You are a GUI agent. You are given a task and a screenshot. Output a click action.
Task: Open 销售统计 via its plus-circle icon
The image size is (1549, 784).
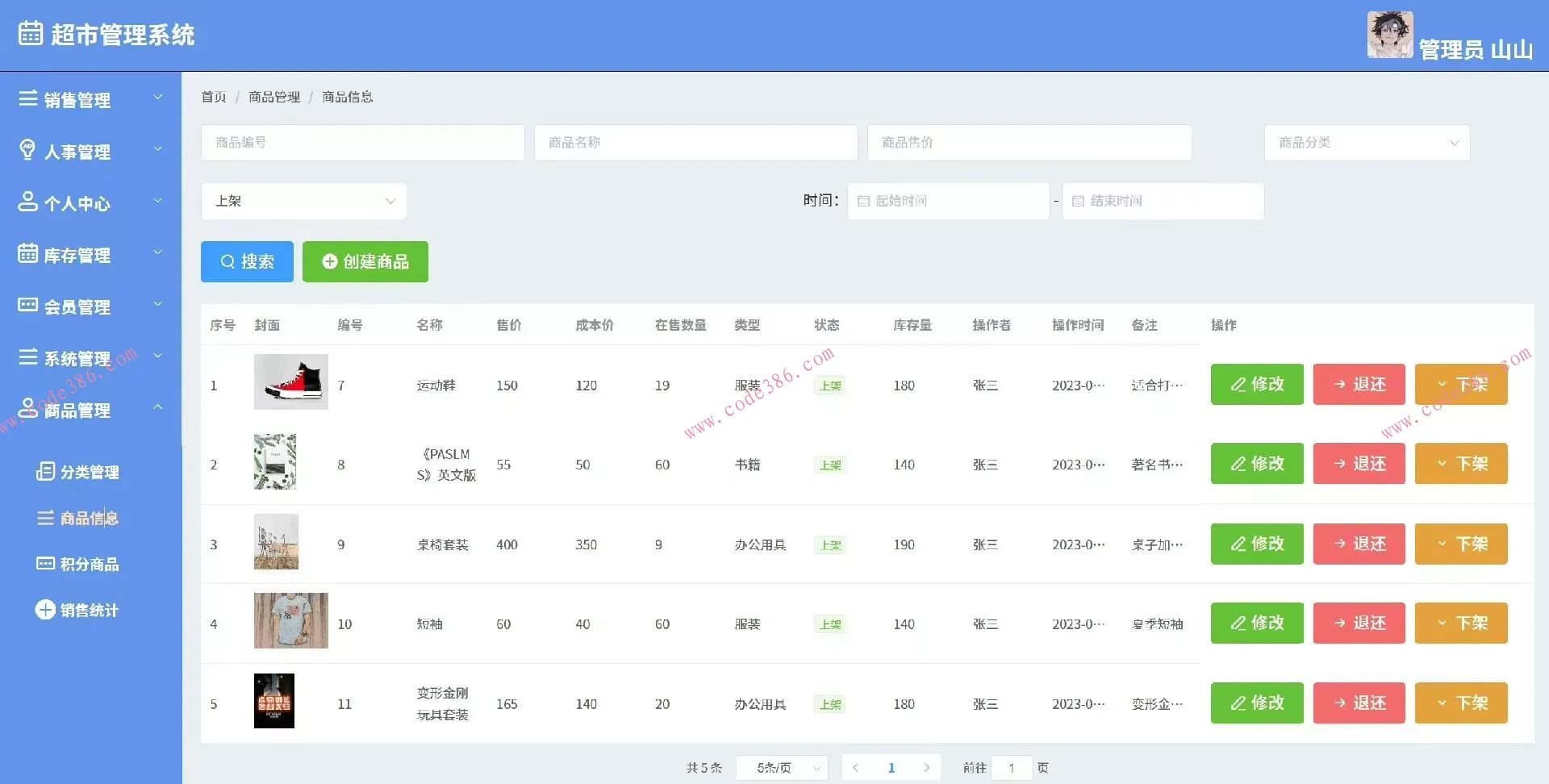click(46, 610)
